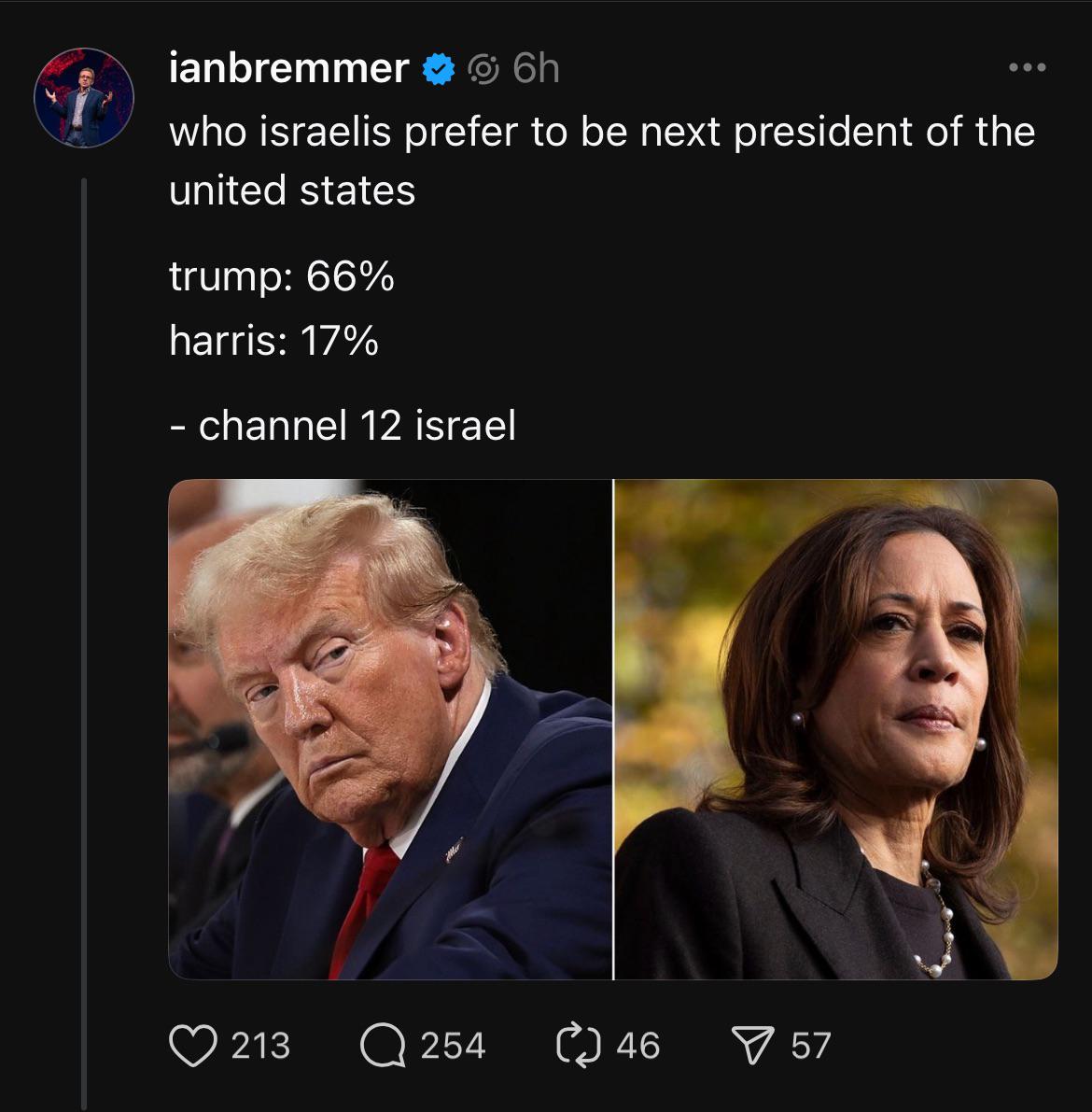This screenshot has height=1112, width=1092.
Task: Click the heart icon to unlike later
Action: (192, 1046)
